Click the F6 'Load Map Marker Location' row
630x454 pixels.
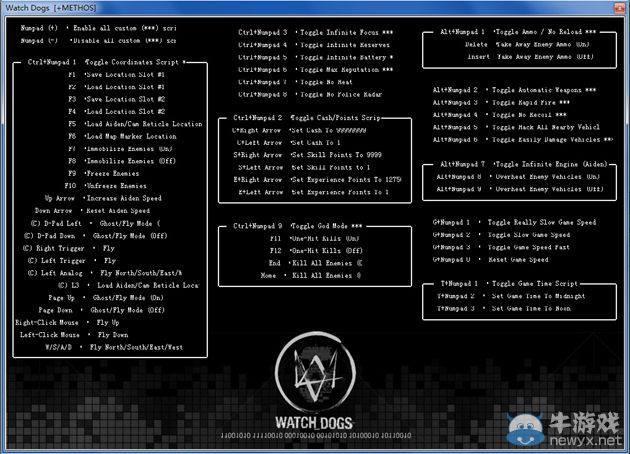(122, 137)
